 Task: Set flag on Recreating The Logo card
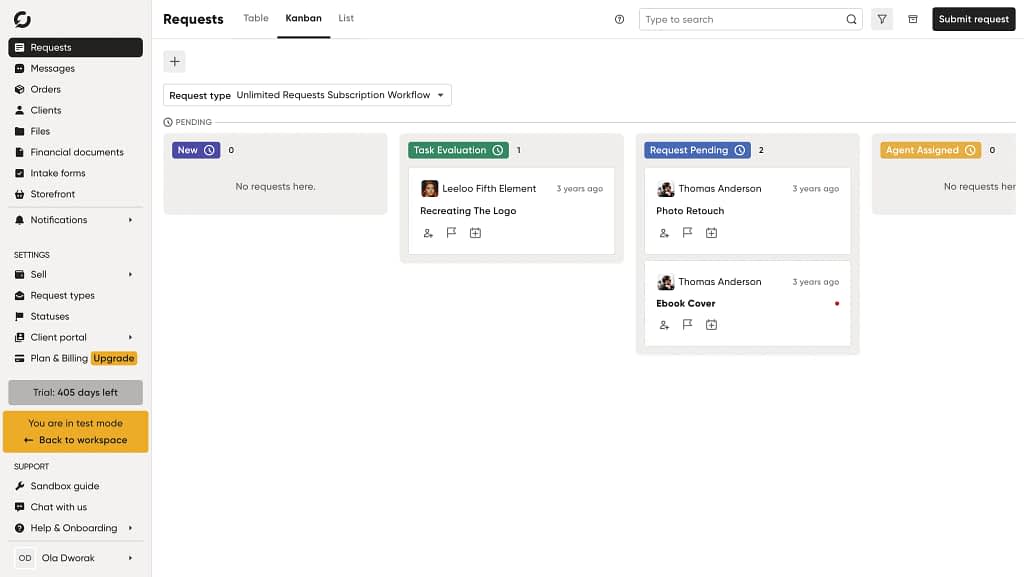click(x=451, y=232)
